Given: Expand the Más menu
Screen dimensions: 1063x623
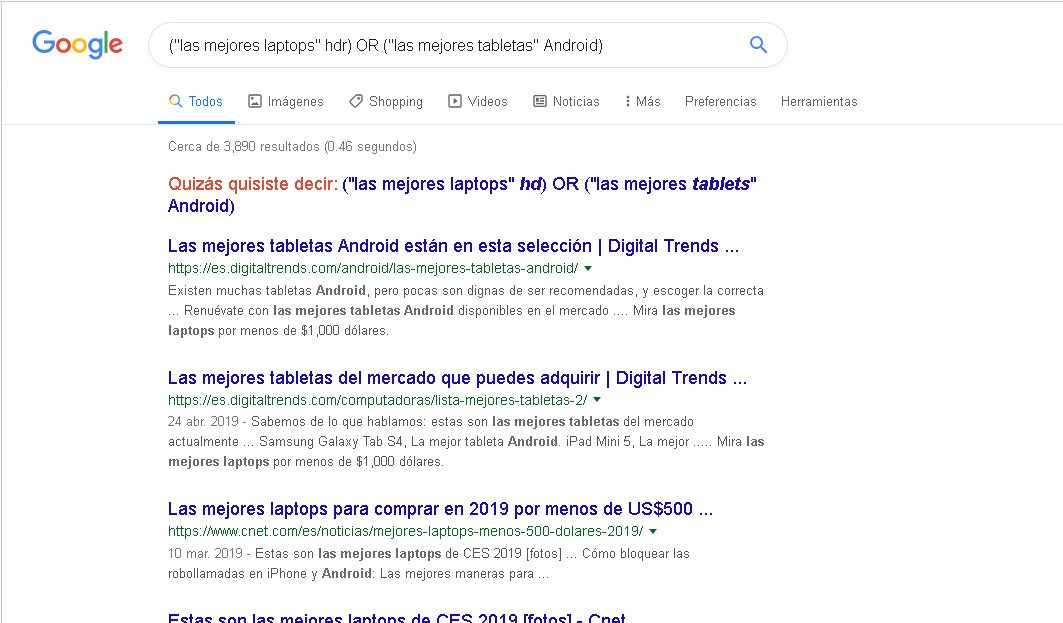Looking at the screenshot, I should point(642,101).
